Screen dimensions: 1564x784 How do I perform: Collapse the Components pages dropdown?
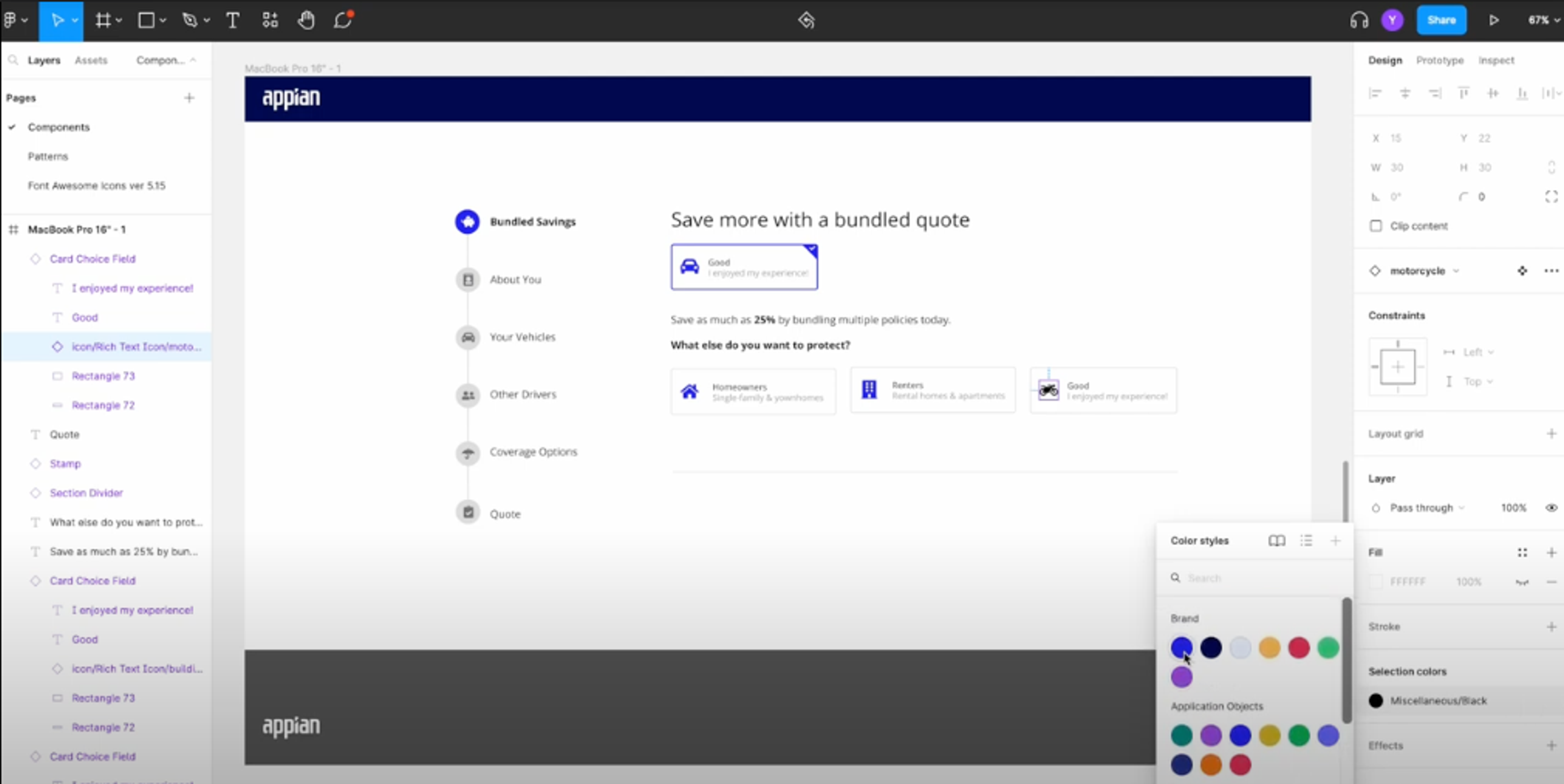pyautogui.click(x=166, y=60)
